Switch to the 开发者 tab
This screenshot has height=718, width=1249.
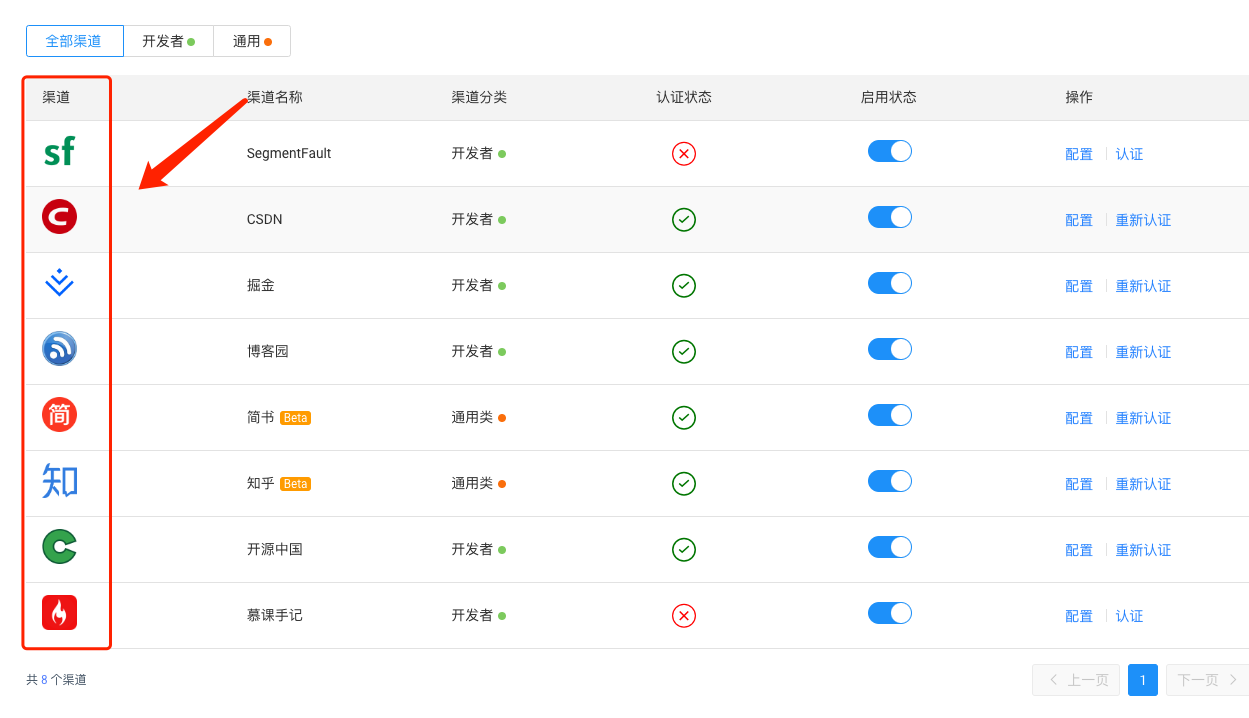pos(168,41)
